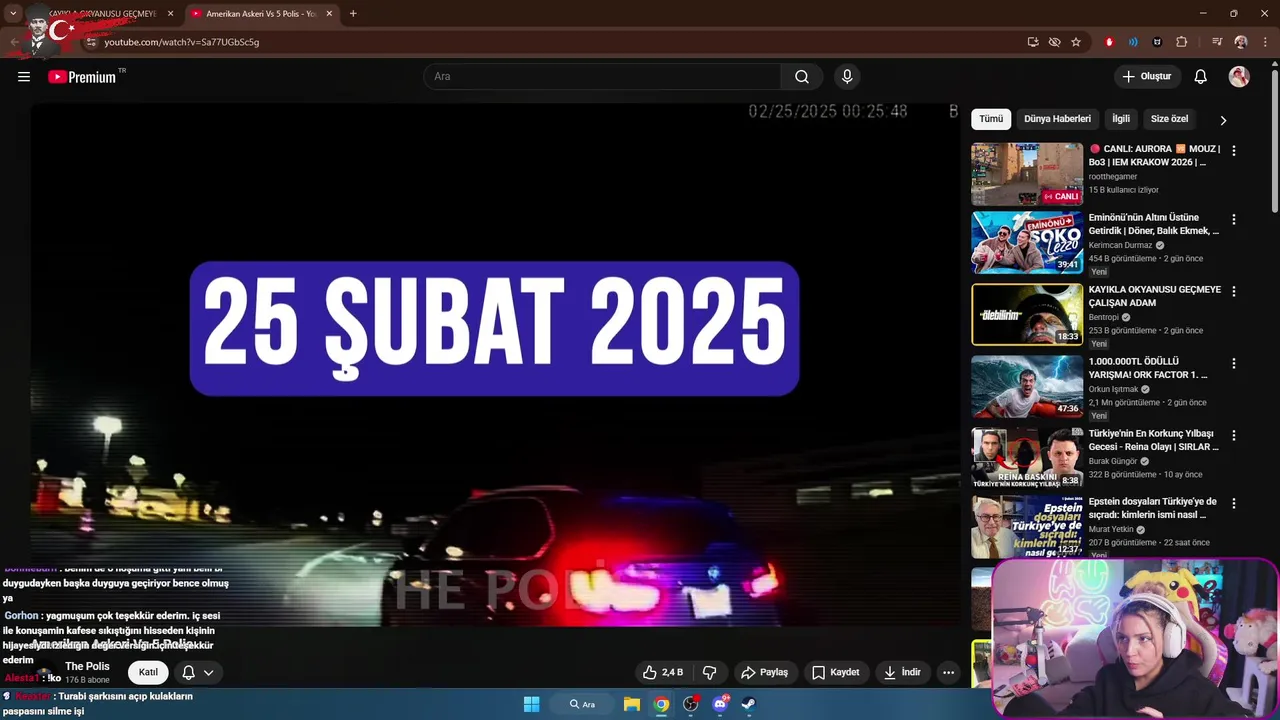Viewport: 1280px width, 720px height.
Task: Open Eminönü'nün Altını Üstüne Getirdik thumbnail
Action: coord(1027,242)
